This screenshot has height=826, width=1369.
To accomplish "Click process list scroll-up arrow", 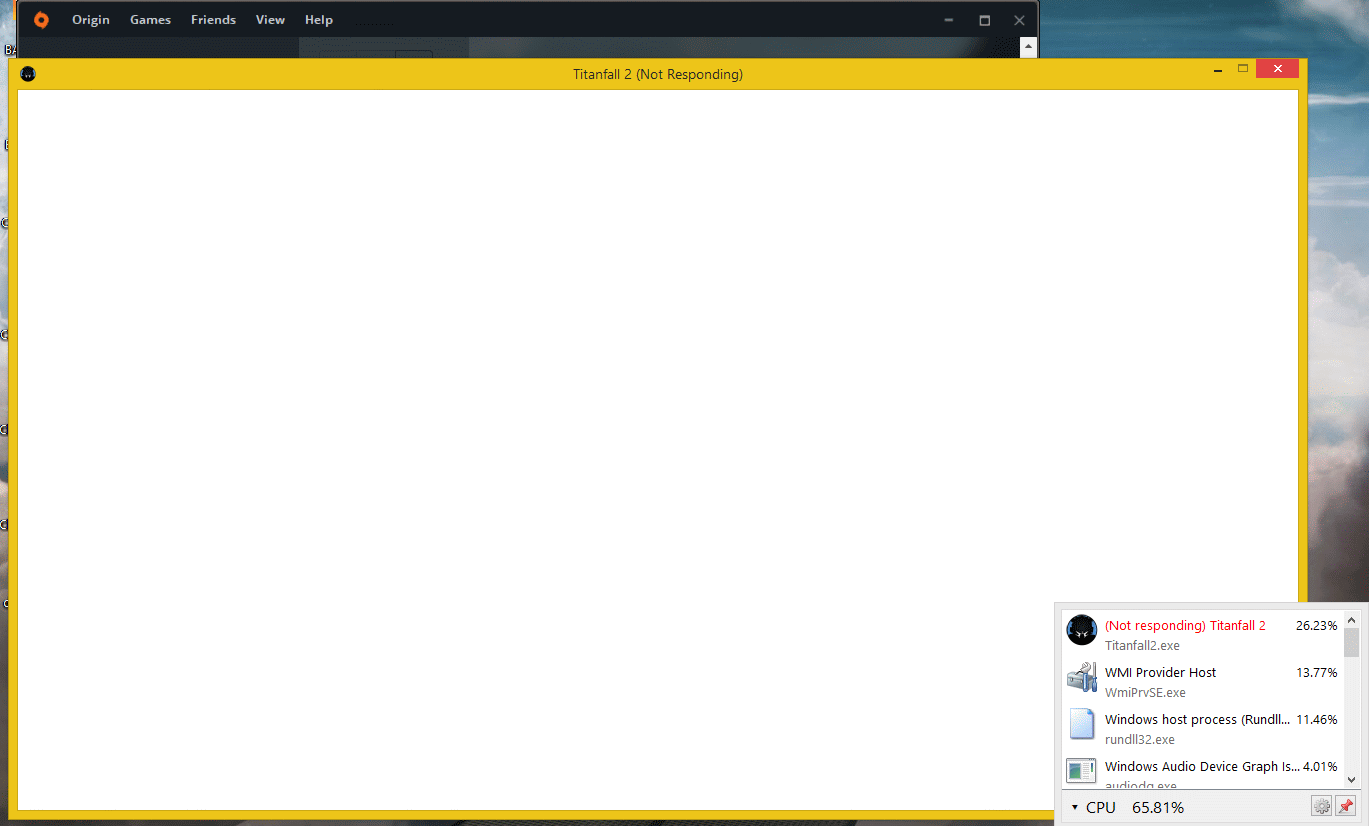I will coord(1351,620).
